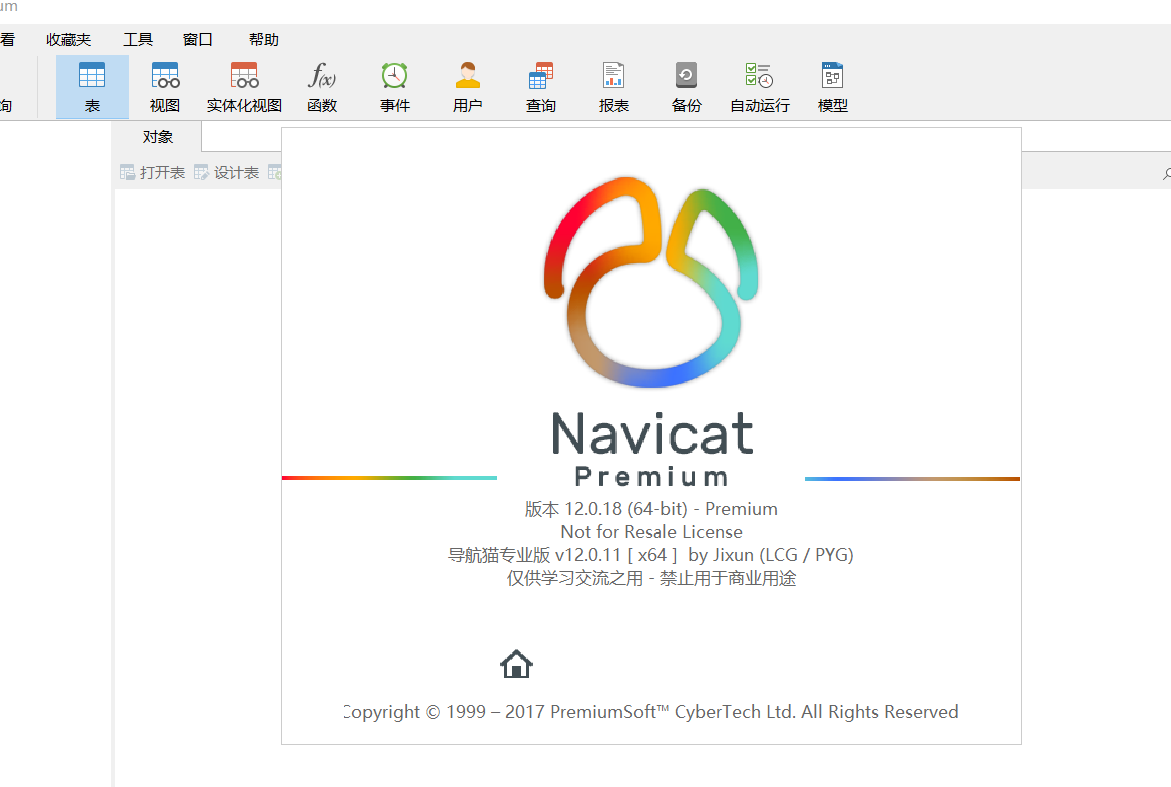The width and height of the screenshot is (1171, 787).
Task: Click the Copyright 1999 – 2017 PremiumSoft text
Action: tap(650, 712)
